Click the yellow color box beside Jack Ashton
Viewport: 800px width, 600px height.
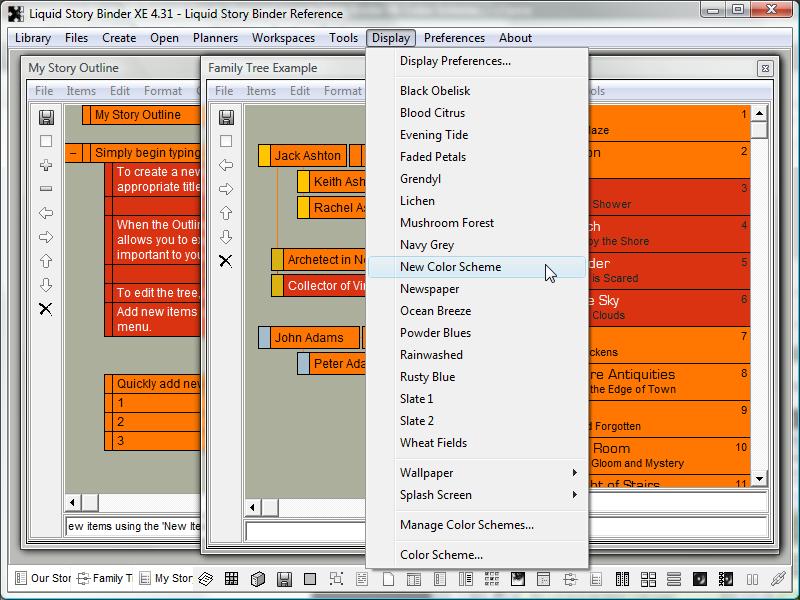tap(264, 156)
